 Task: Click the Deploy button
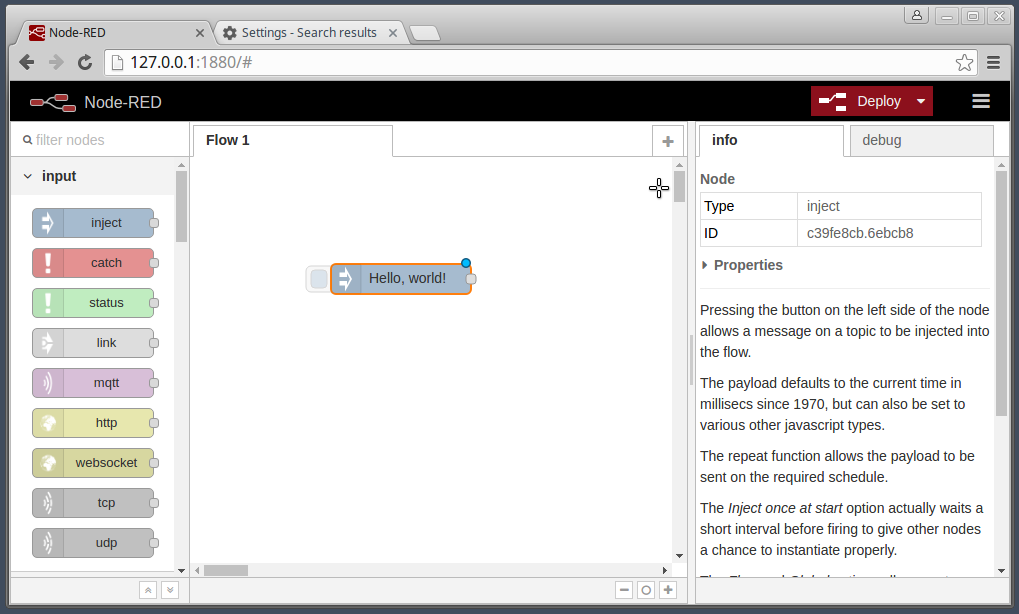pyautogui.click(x=860, y=101)
